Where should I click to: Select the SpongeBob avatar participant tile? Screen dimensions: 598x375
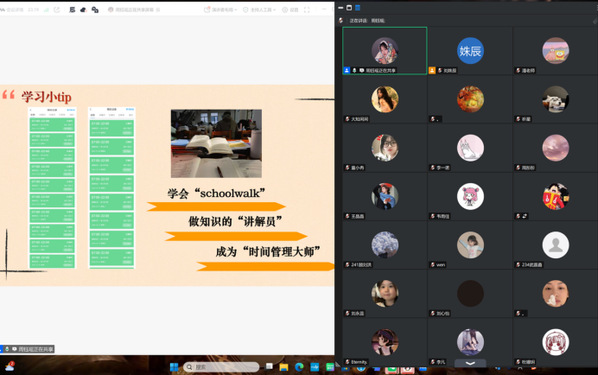pyautogui.click(x=555, y=51)
